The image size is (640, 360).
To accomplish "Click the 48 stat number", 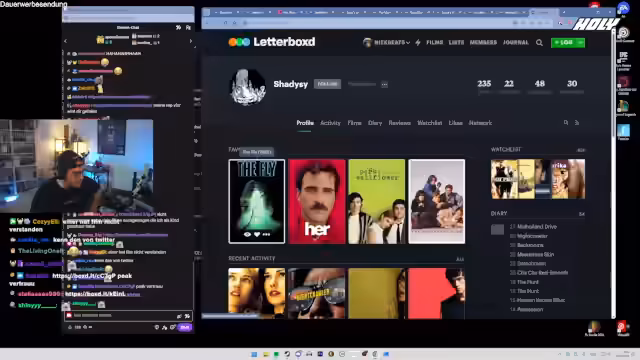I will (x=540, y=84).
